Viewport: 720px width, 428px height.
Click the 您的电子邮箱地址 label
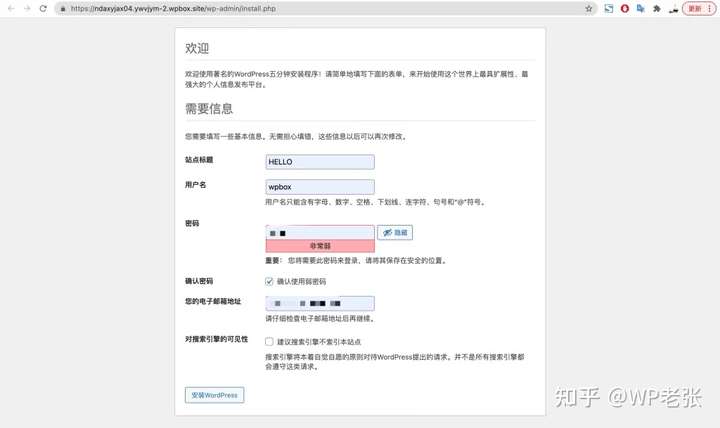coord(213,301)
